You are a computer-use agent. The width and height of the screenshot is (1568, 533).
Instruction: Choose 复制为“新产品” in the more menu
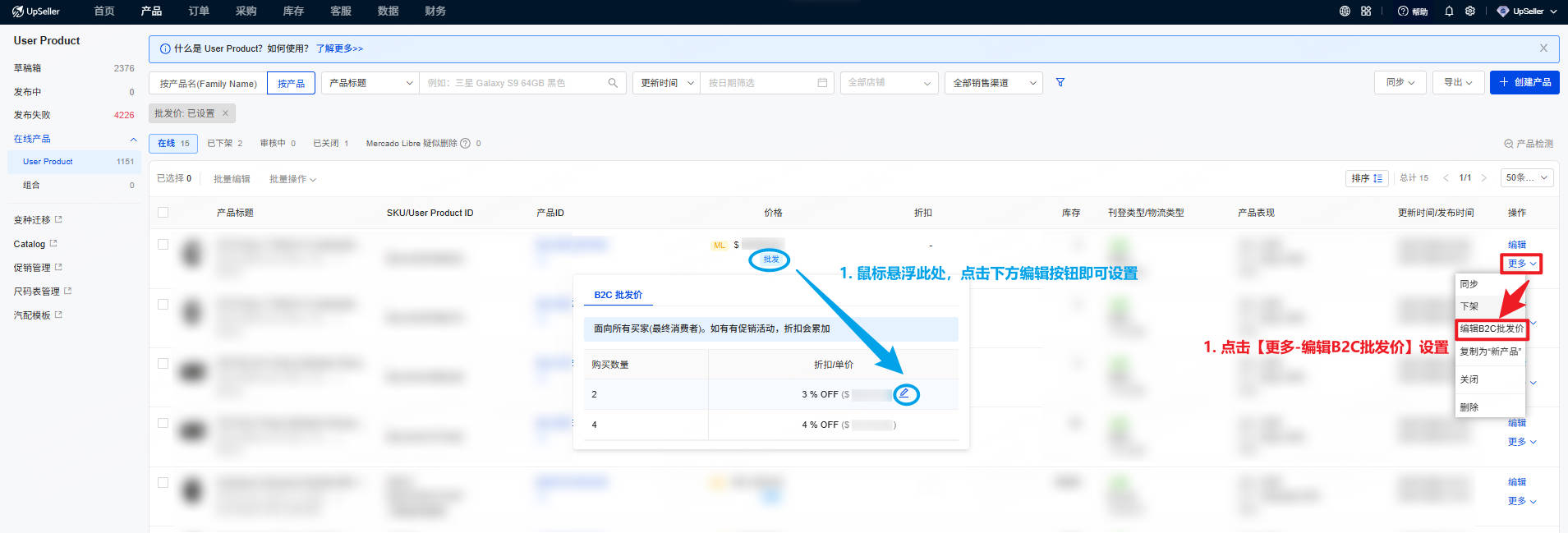[x=1490, y=352]
